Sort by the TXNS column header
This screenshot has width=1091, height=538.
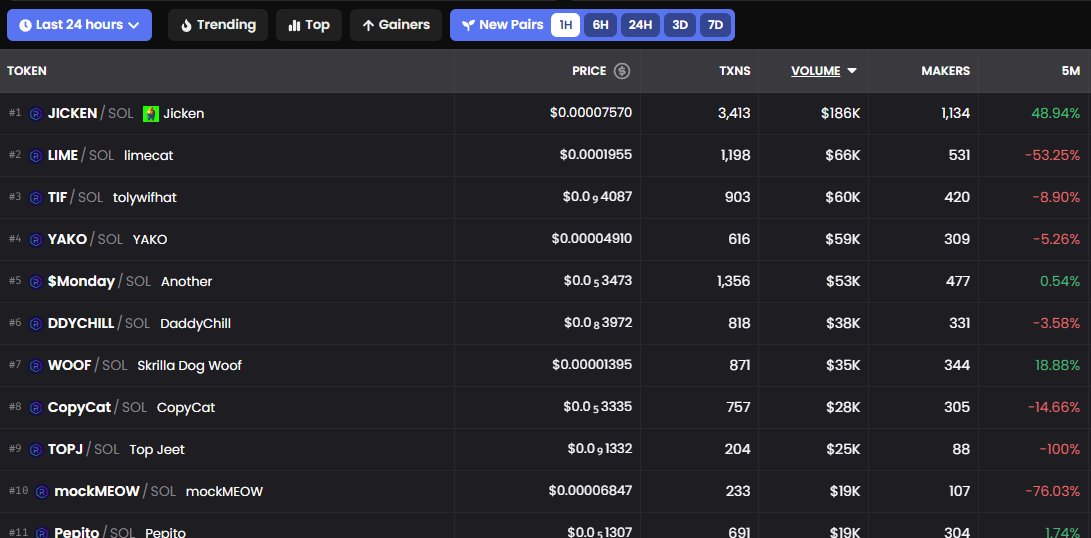point(735,71)
